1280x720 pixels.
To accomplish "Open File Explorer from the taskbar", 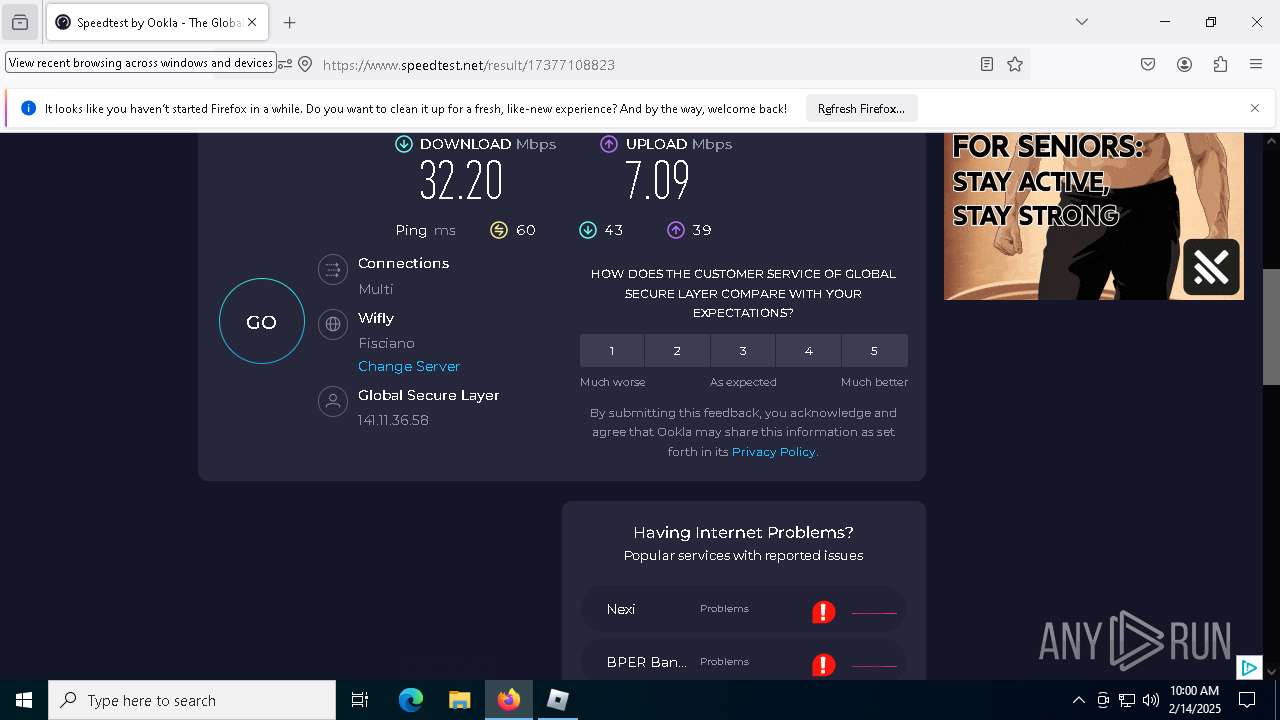I will pyautogui.click(x=459, y=700).
